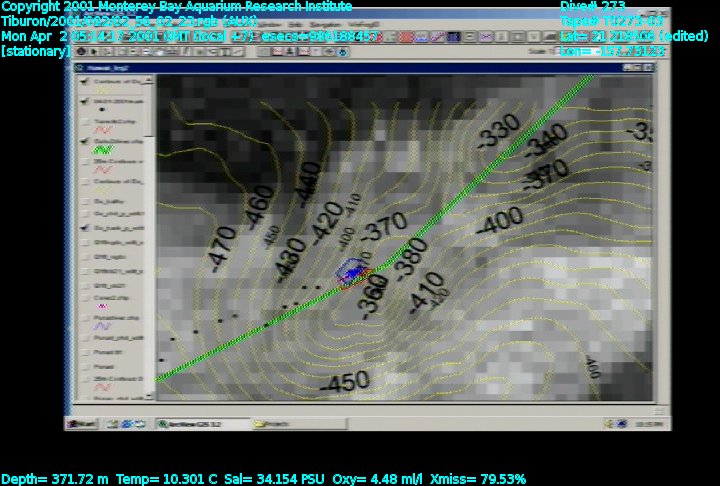Toggle checkbox of layer with blue line symbol
The width and height of the screenshot is (720, 486).
[85, 318]
